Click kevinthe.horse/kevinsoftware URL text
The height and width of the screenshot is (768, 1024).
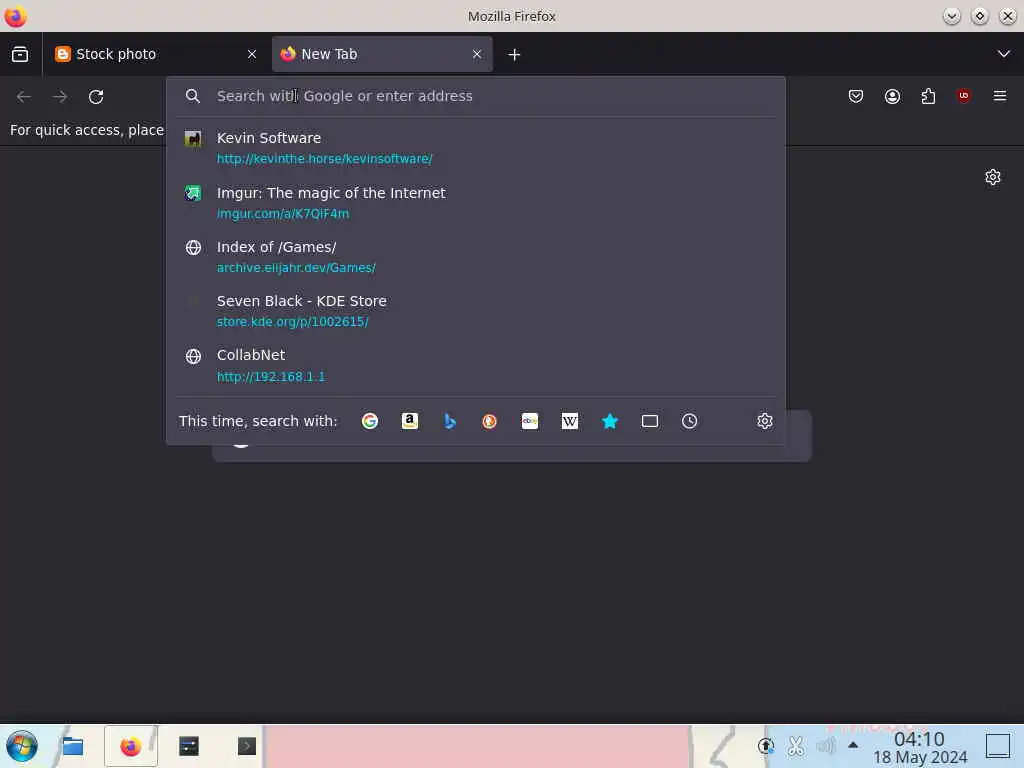point(325,159)
